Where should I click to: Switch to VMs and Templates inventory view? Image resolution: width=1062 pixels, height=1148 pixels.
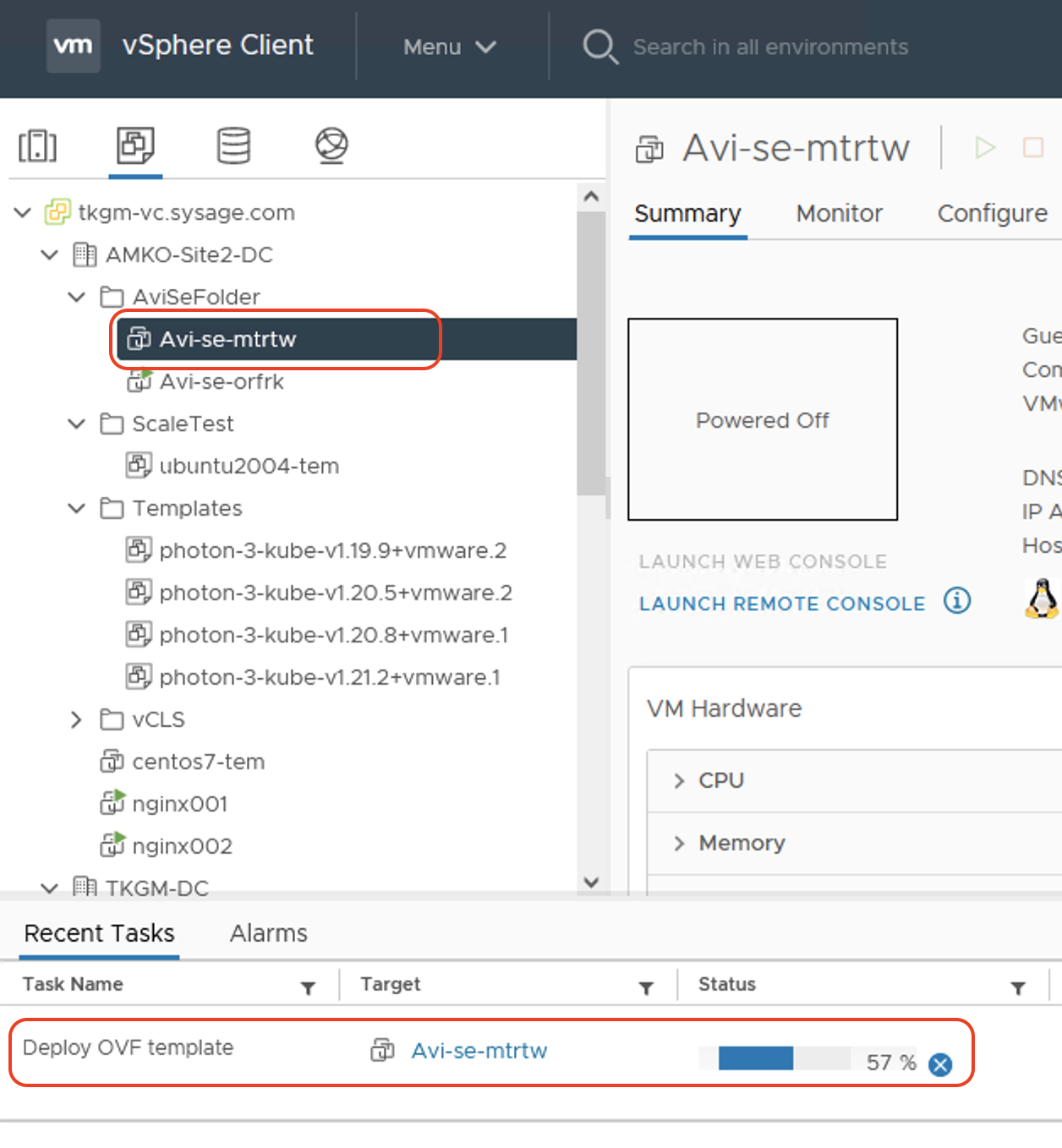[135, 145]
